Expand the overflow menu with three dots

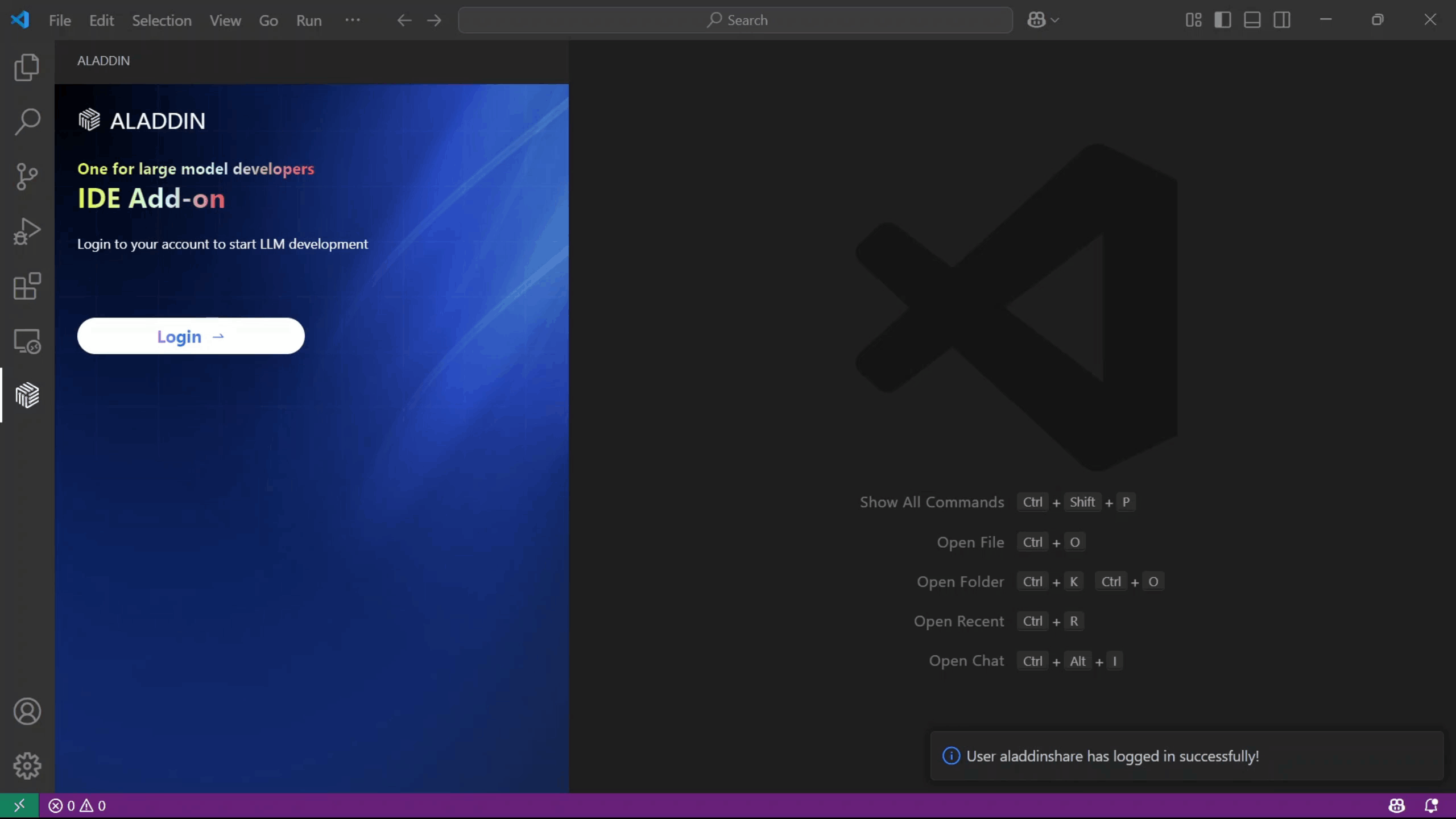point(353,20)
